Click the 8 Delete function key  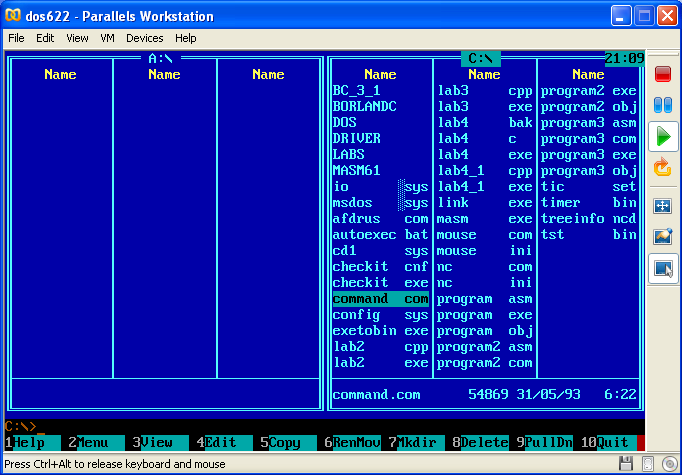(480, 443)
